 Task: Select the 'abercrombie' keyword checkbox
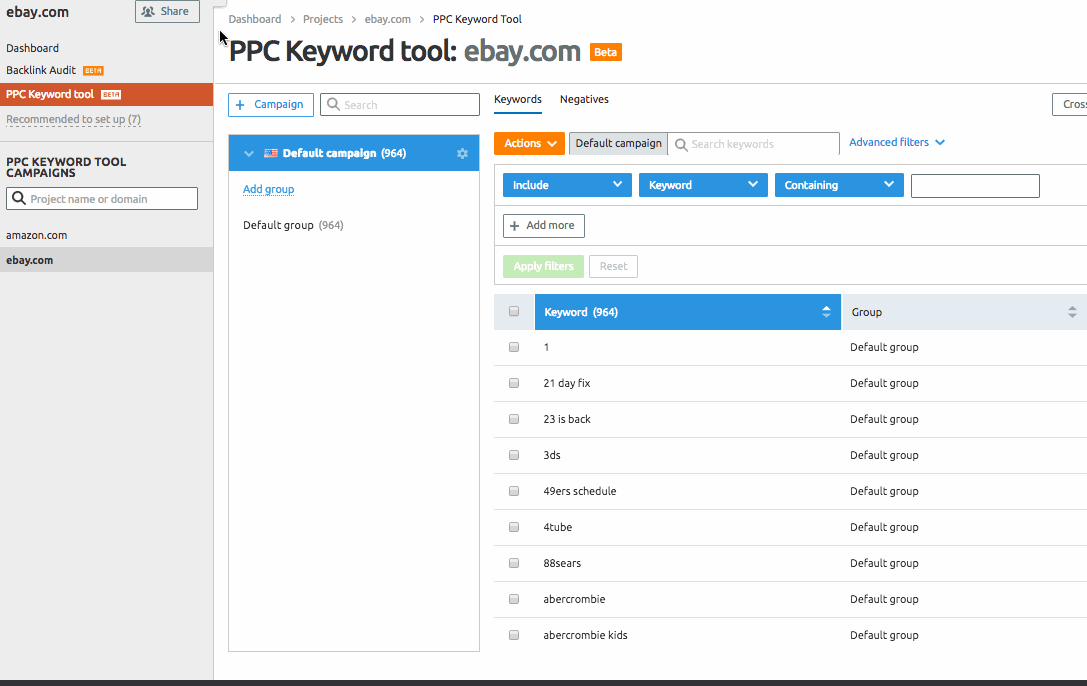514,599
